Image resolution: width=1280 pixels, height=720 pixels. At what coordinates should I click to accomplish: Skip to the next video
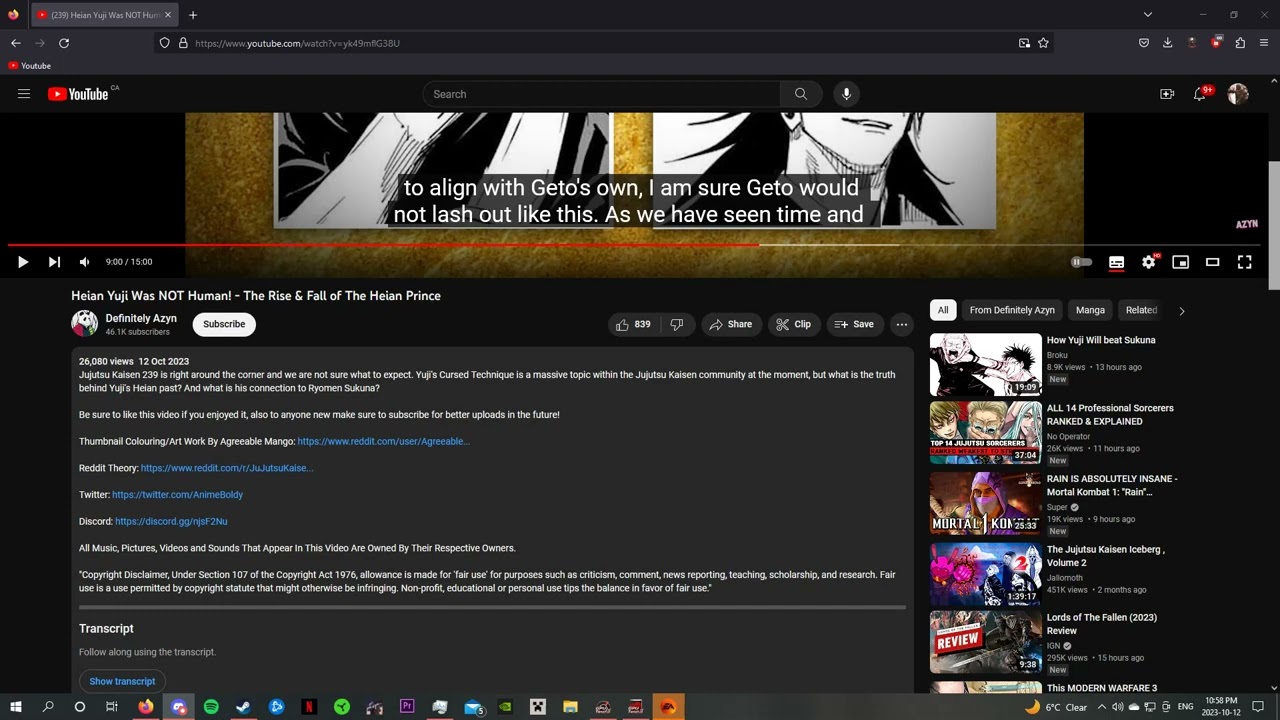point(54,262)
